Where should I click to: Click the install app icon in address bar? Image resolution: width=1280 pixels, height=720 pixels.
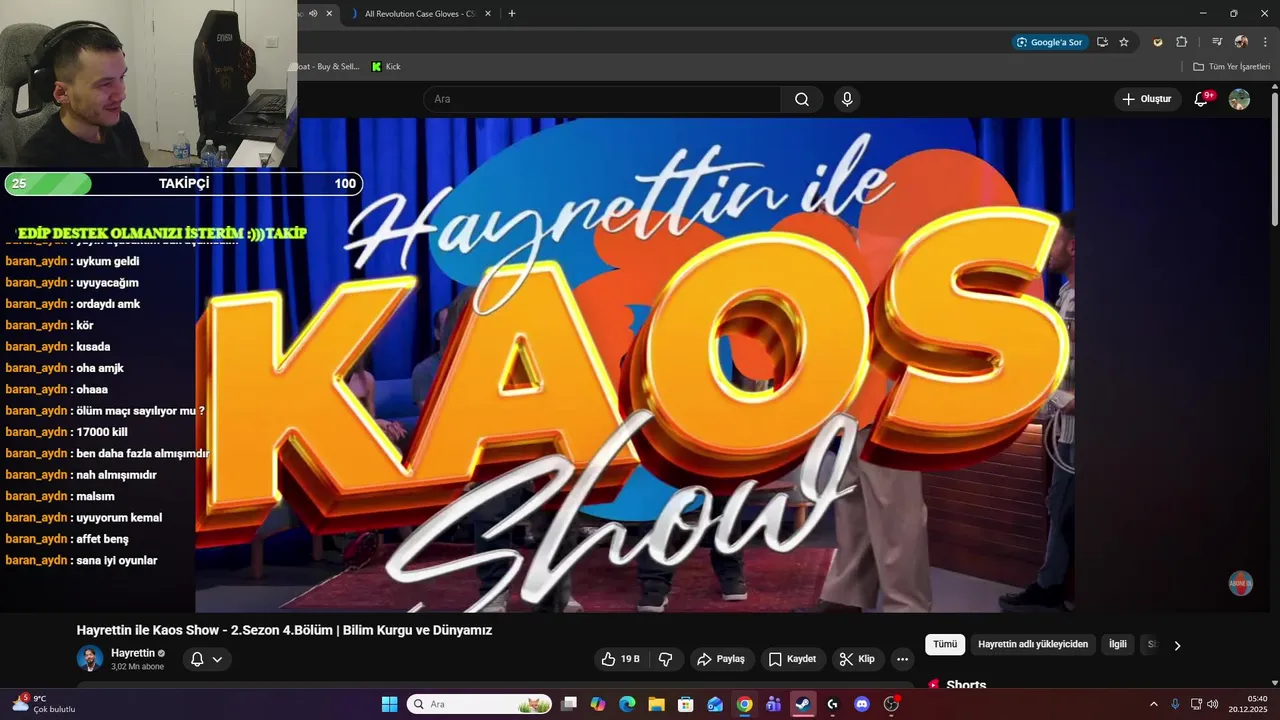tap(1102, 42)
